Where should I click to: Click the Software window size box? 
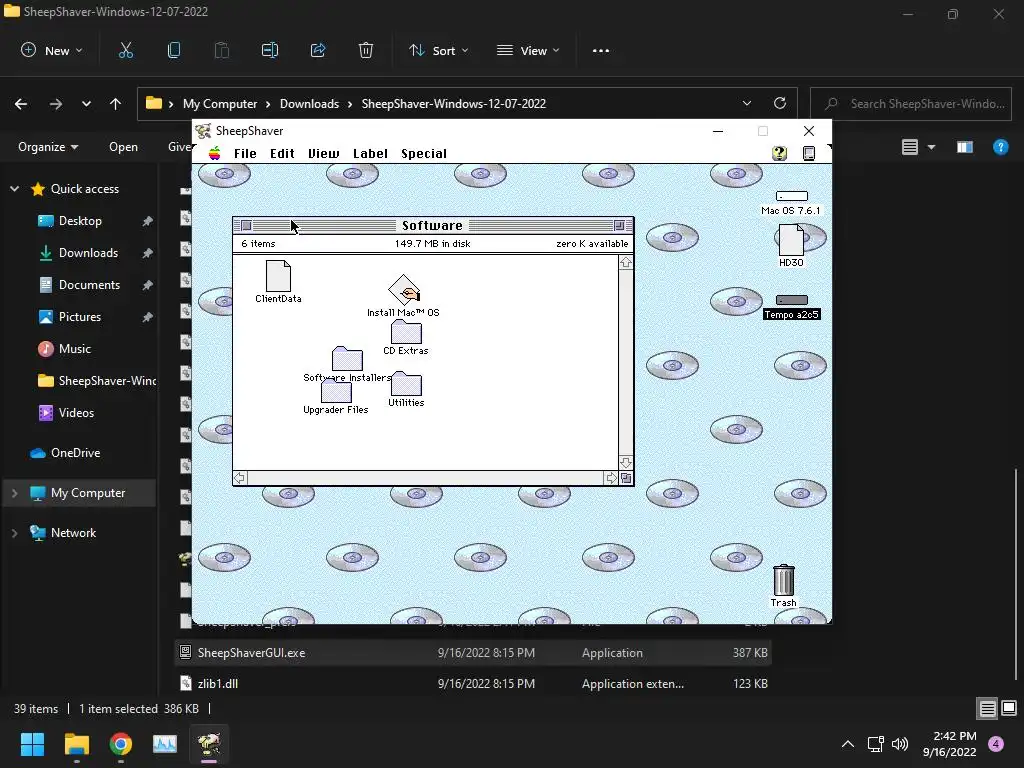(626, 478)
